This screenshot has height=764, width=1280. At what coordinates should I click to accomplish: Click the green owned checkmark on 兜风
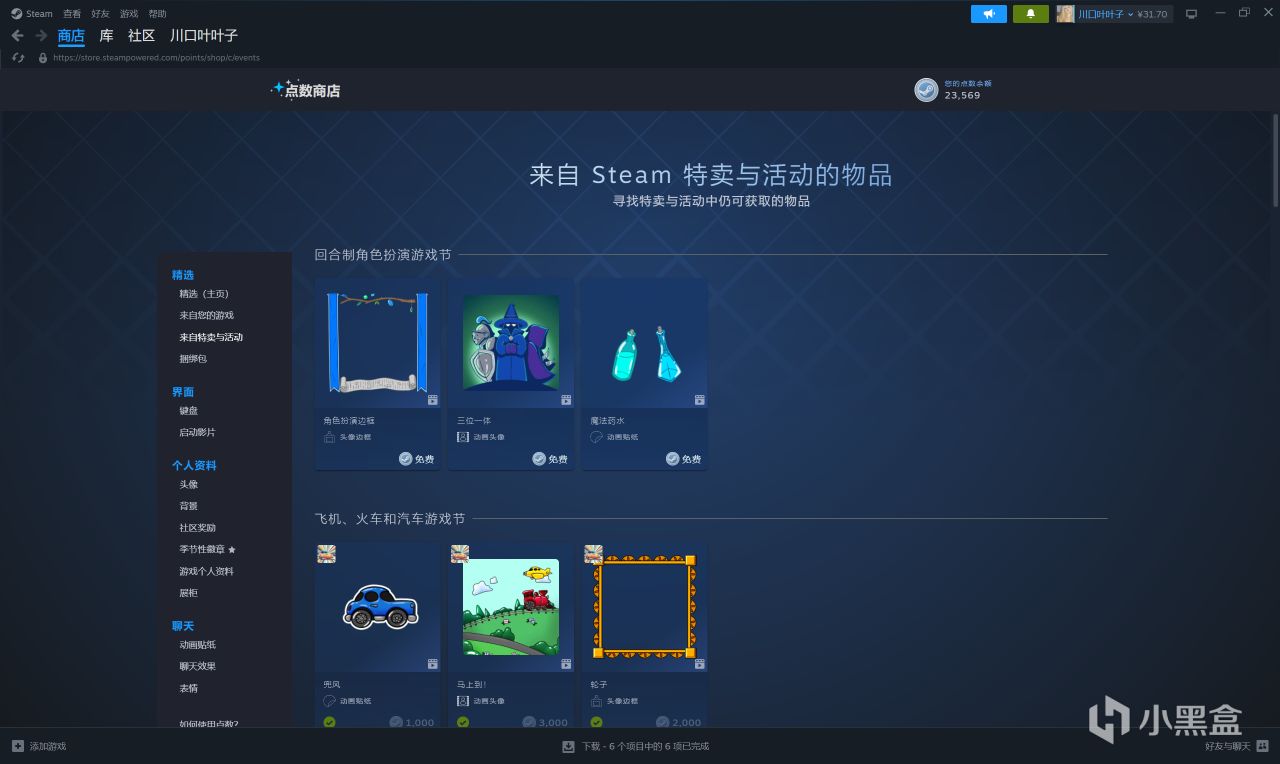330,722
